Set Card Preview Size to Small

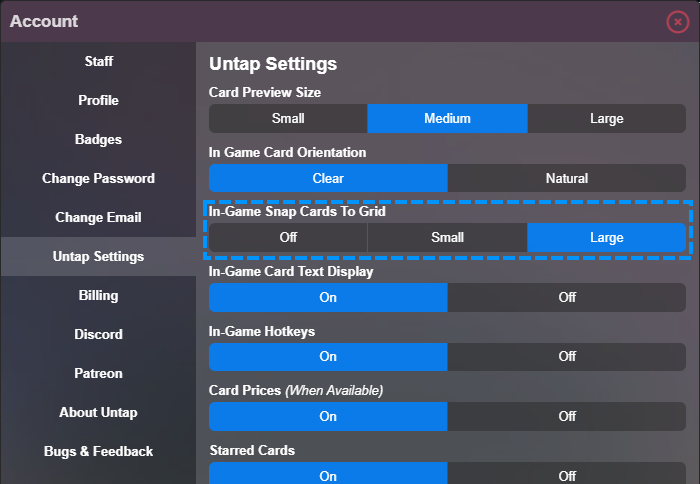coord(288,118)
